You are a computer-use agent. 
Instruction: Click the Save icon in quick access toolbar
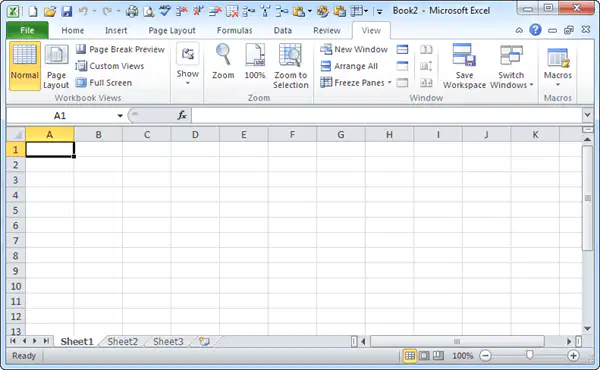(67, 11)
